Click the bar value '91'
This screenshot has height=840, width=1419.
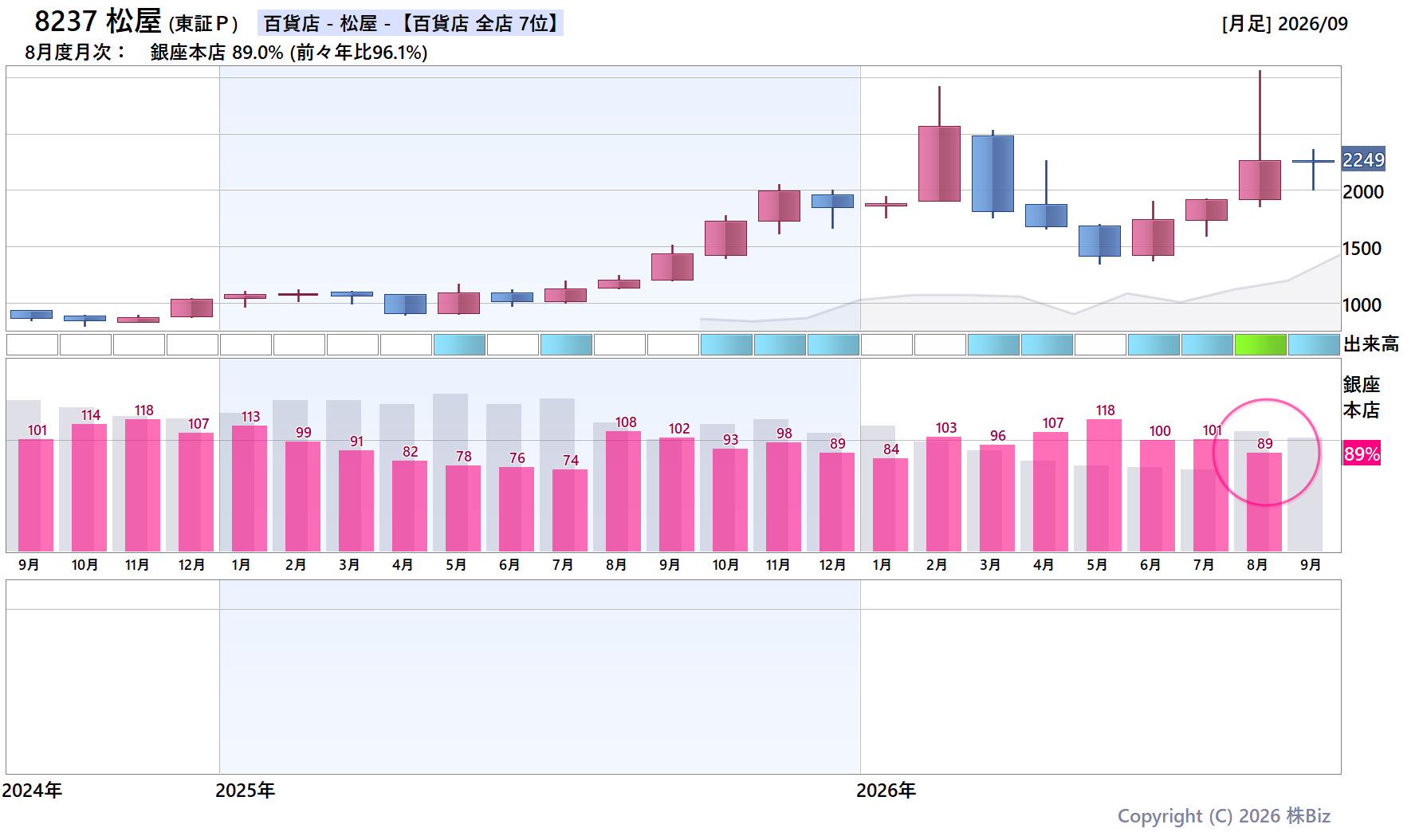pos(357,442)
